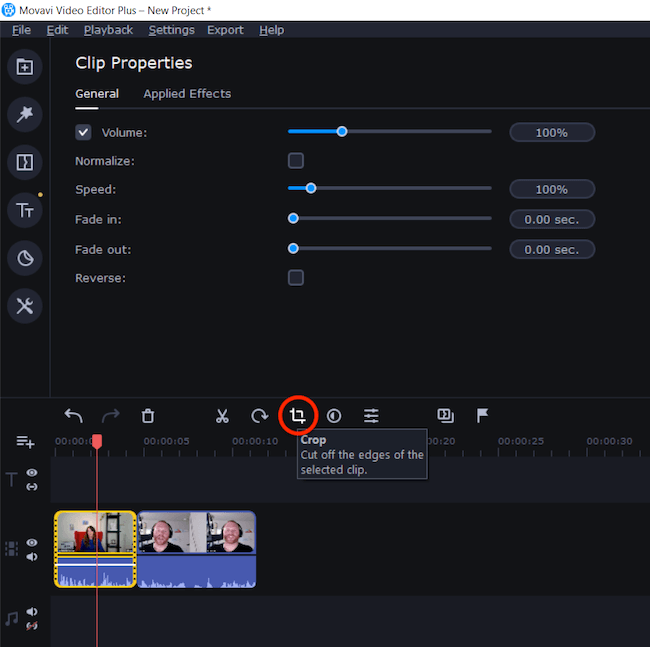This screenshot has width=650, height=647.
Task: Delete selected clip with trash icon
Action: pyautogui.click(x=148, y=416)
